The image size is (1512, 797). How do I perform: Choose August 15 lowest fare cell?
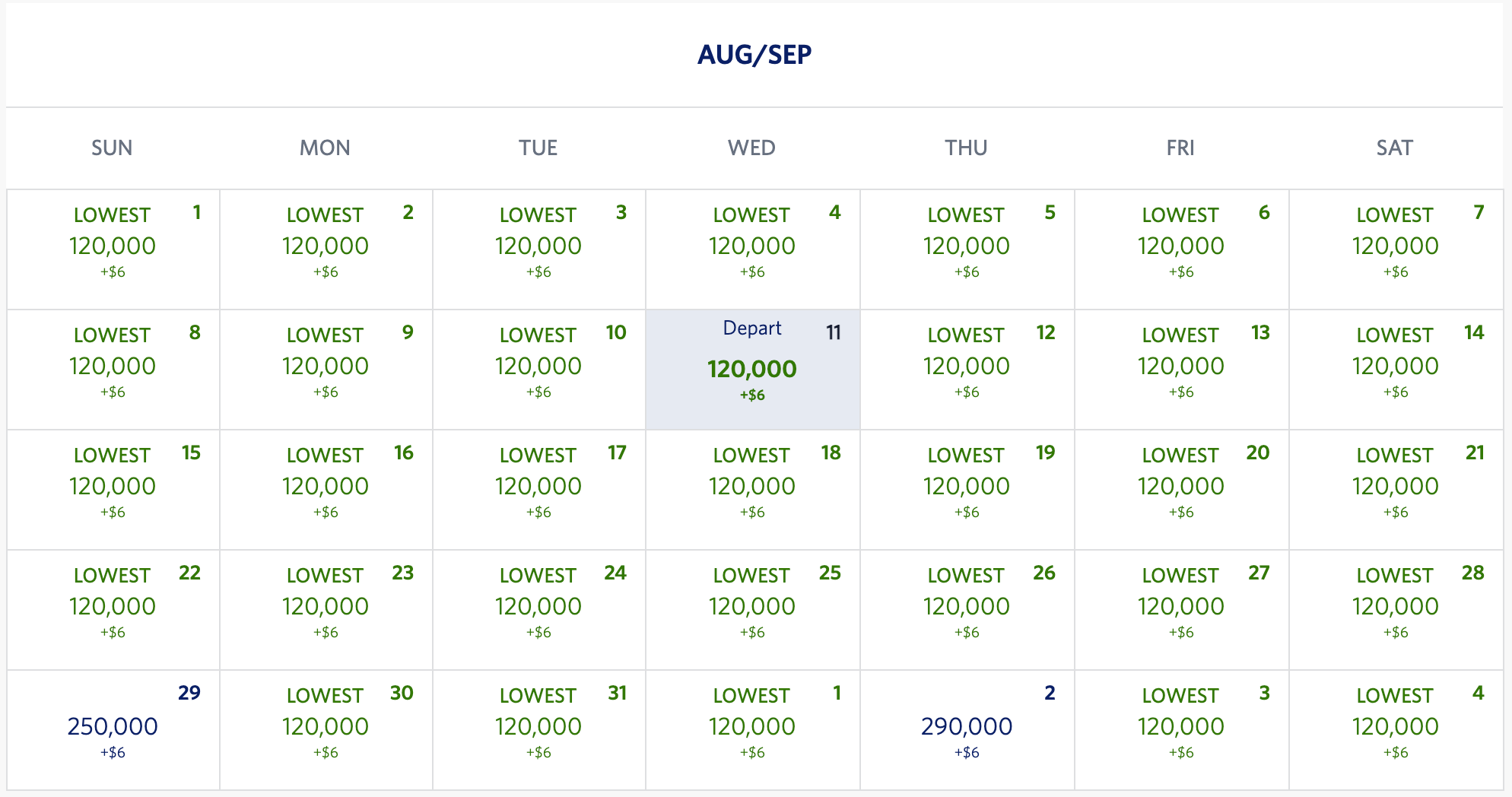[113, 487]
